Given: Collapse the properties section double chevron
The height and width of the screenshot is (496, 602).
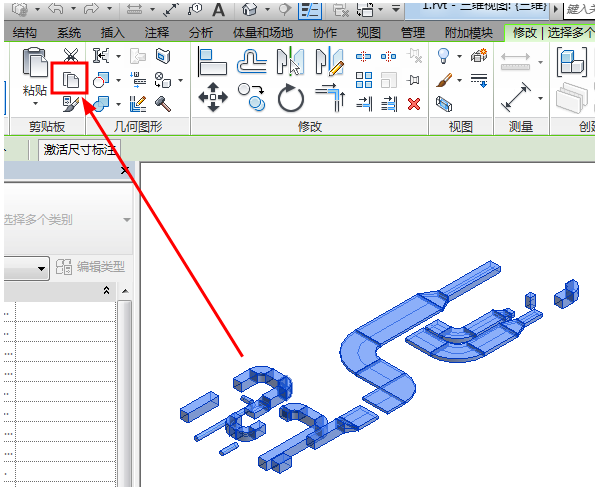Looking at the screenshot, I should (x=106, y=290).
